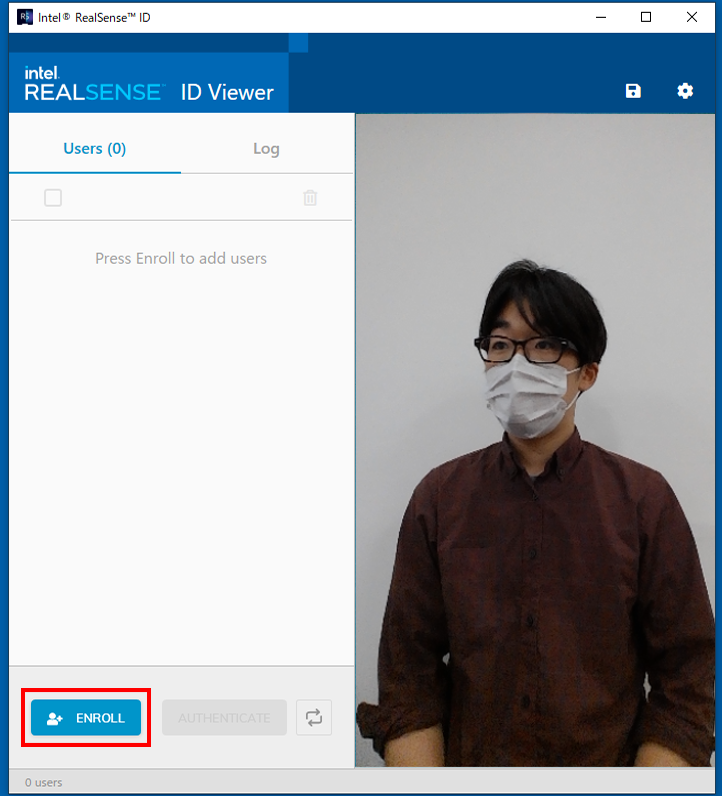722x796 pixels.
Task: Switch to the Log tab
Action: pos(267,149)
